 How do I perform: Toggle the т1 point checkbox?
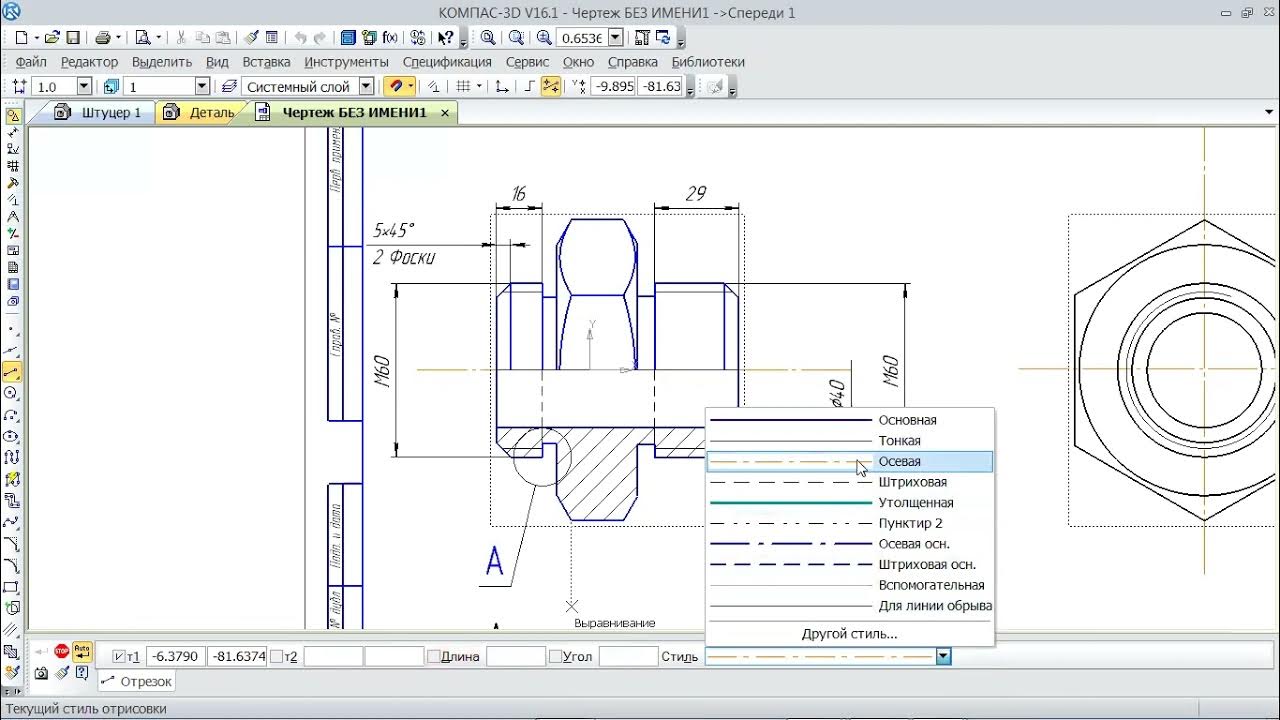(120, 657)
